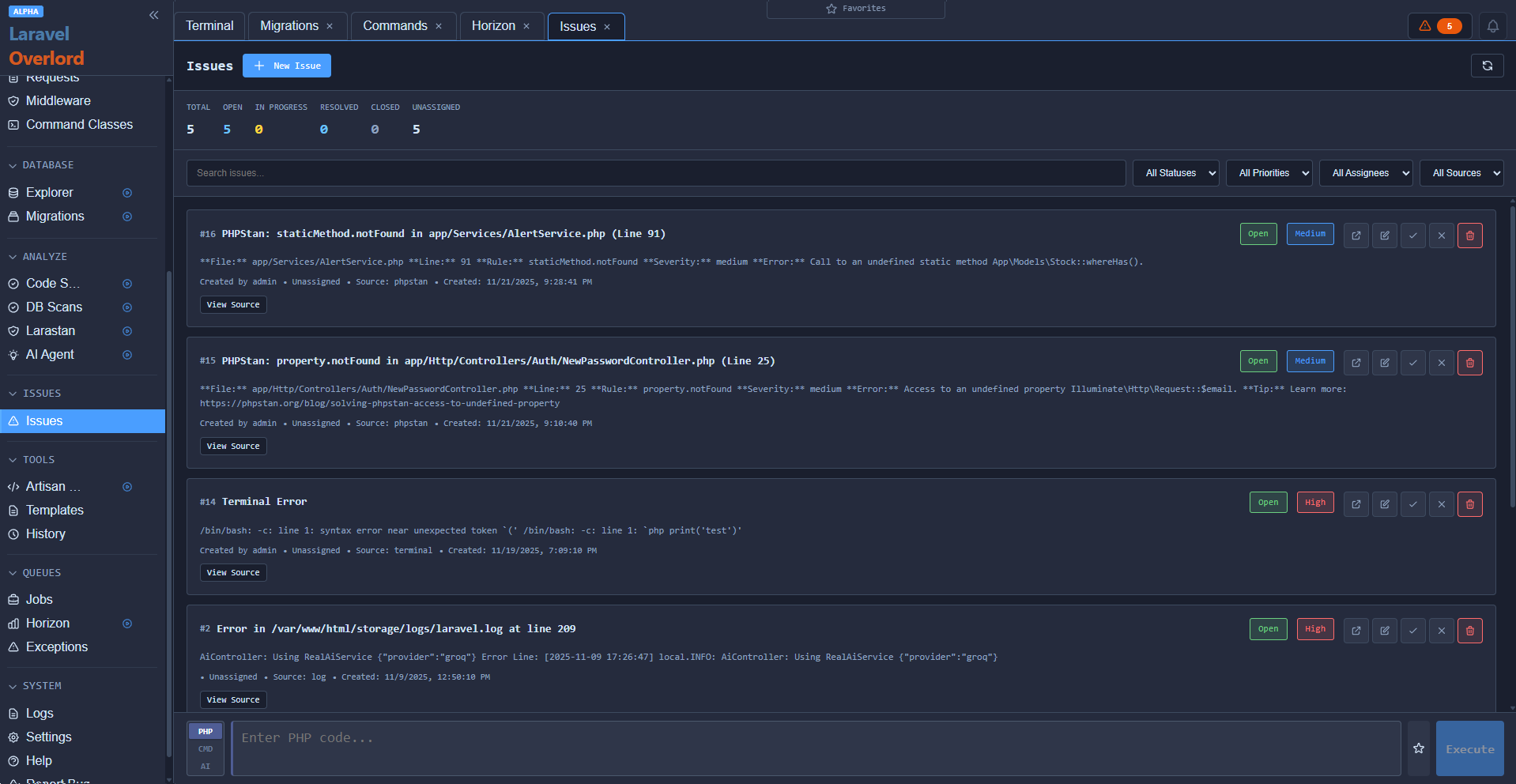Click the warning badge showing 5 alerts
Viewport: 1516px width, 784px height.
click(x=1439, y=25)
